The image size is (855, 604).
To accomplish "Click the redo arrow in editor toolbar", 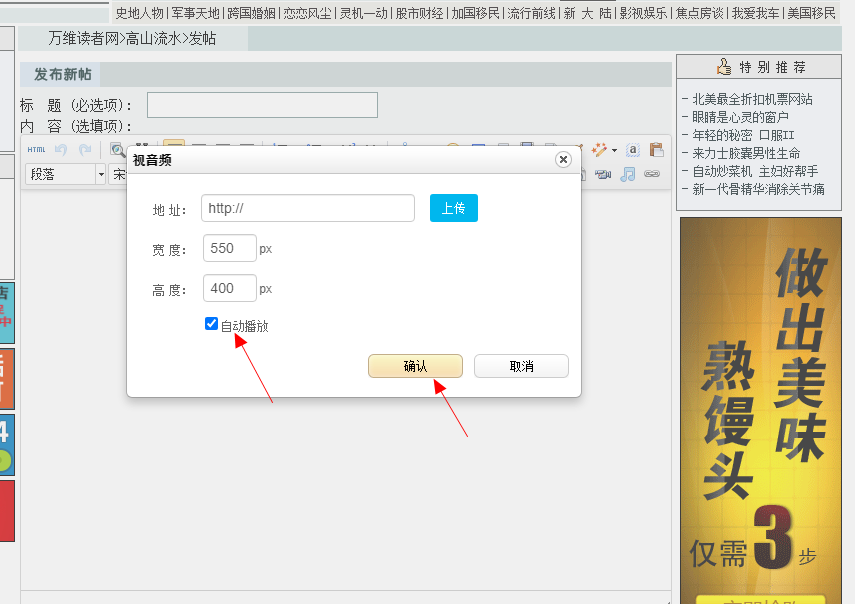I will pyautogui.click(x=85, y=150).
